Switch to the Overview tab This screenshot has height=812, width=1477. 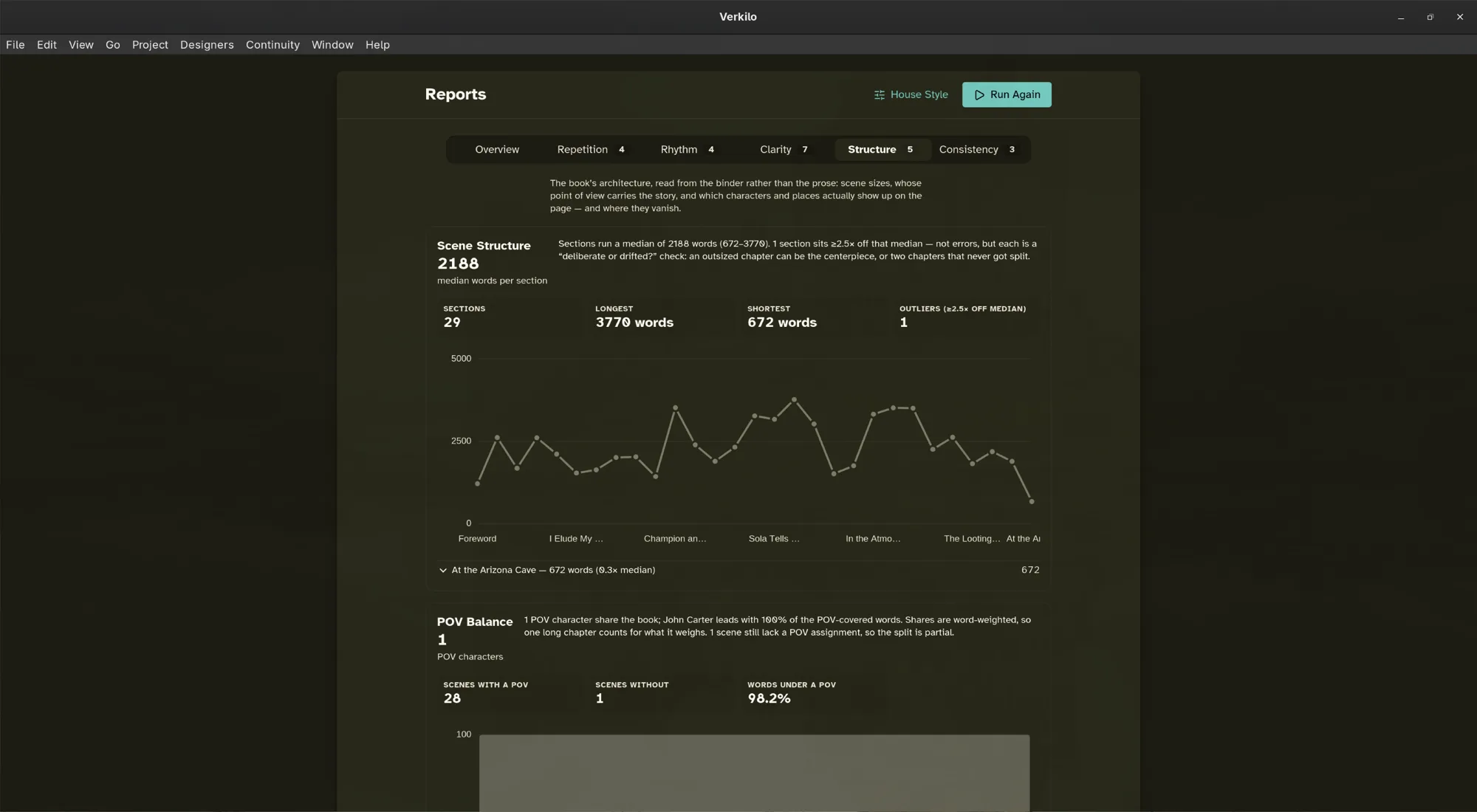pos(497,149)
